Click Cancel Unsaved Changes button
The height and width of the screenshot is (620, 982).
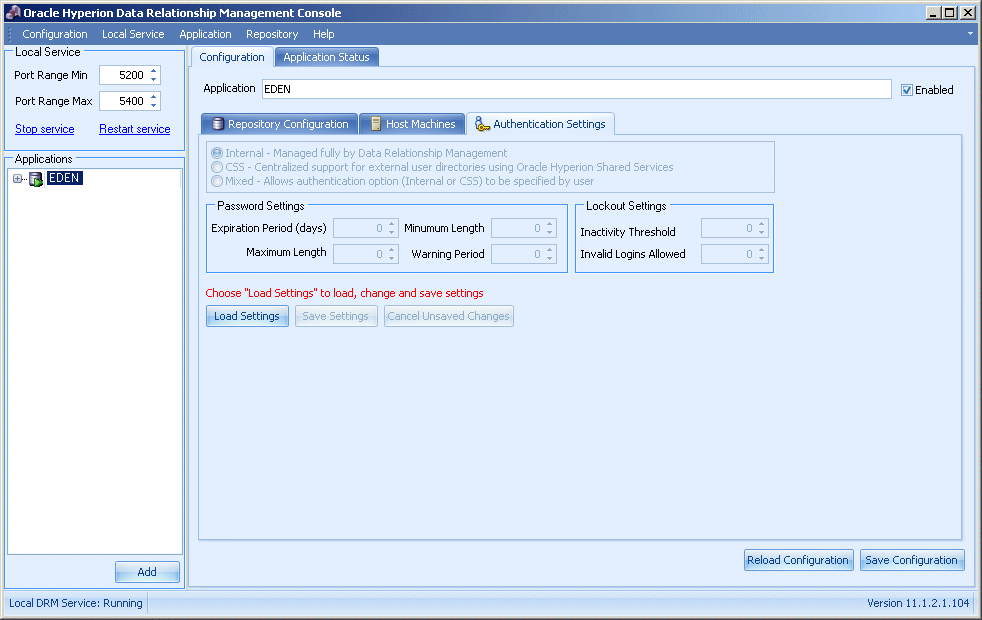point(448,316)
